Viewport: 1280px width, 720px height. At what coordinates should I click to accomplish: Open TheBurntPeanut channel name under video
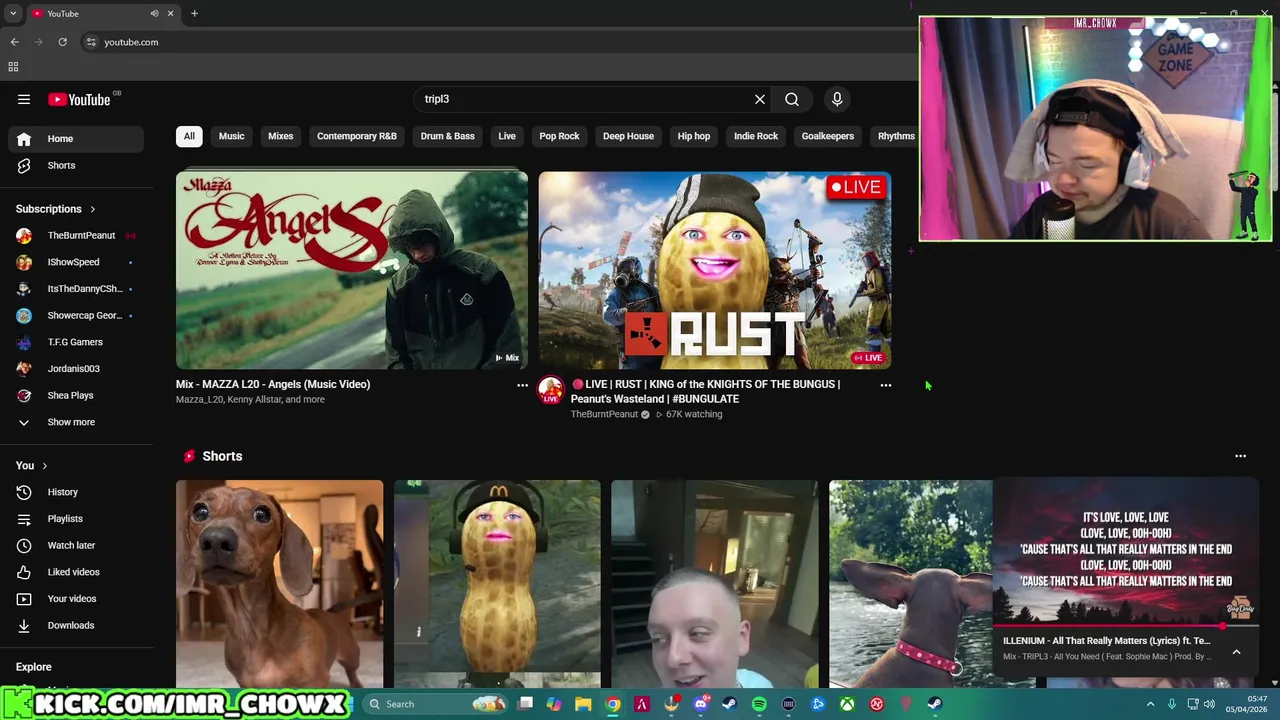click(x=604, y=414)
